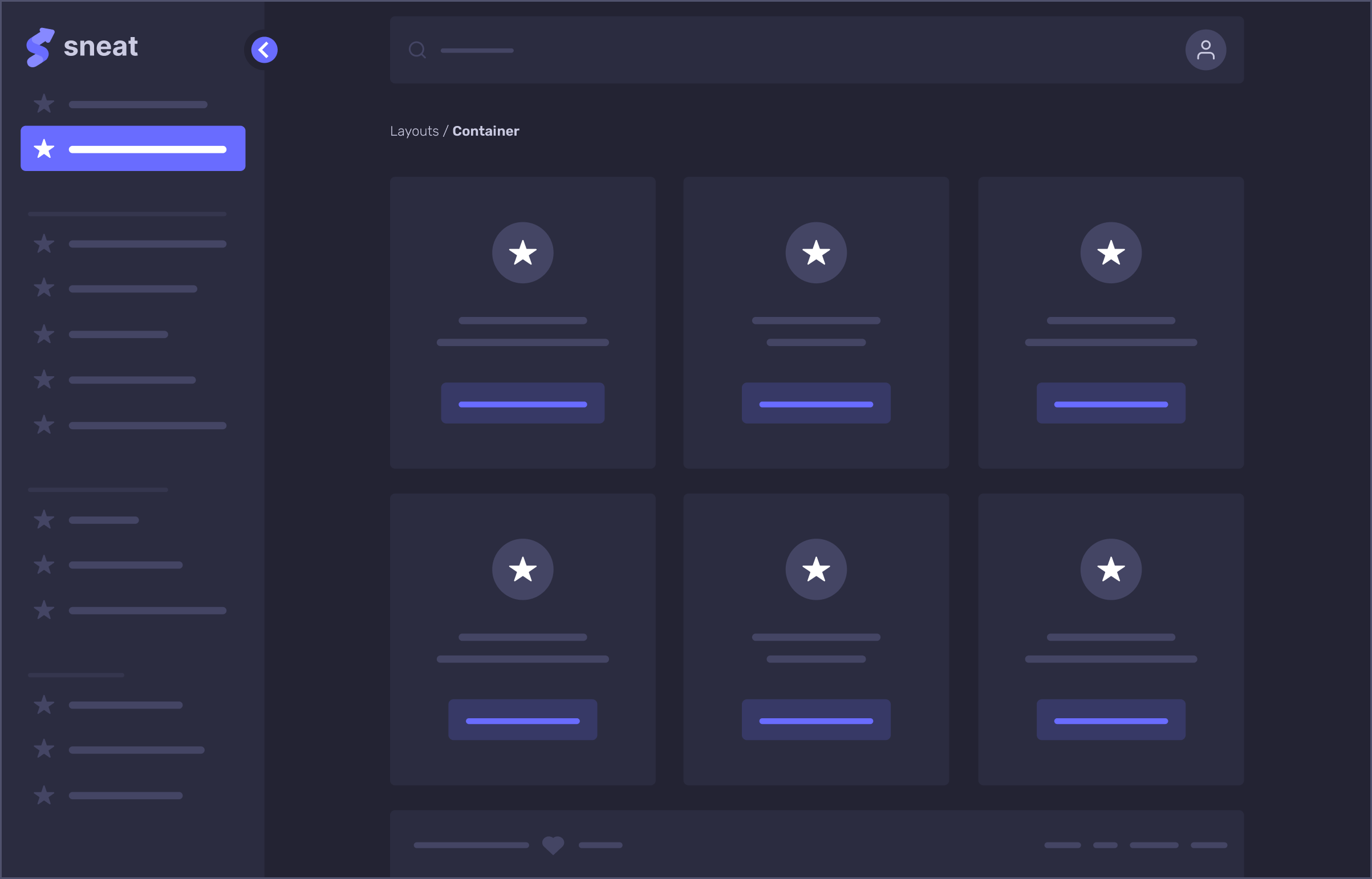Image resolution: width=1372 pixels, height=879 pixels.
Task: Click the heart icon in footer
Action: [x=553, y=845]
